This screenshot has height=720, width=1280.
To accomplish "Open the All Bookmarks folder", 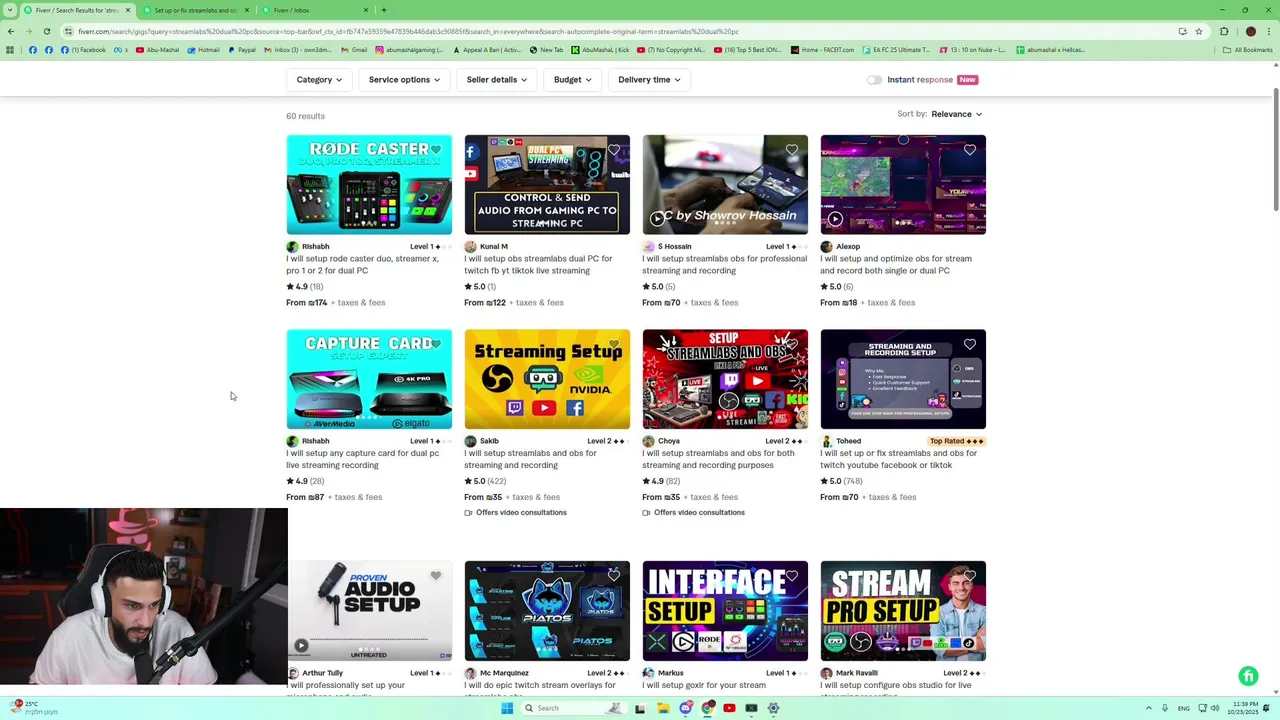I will pos(1248,49).
